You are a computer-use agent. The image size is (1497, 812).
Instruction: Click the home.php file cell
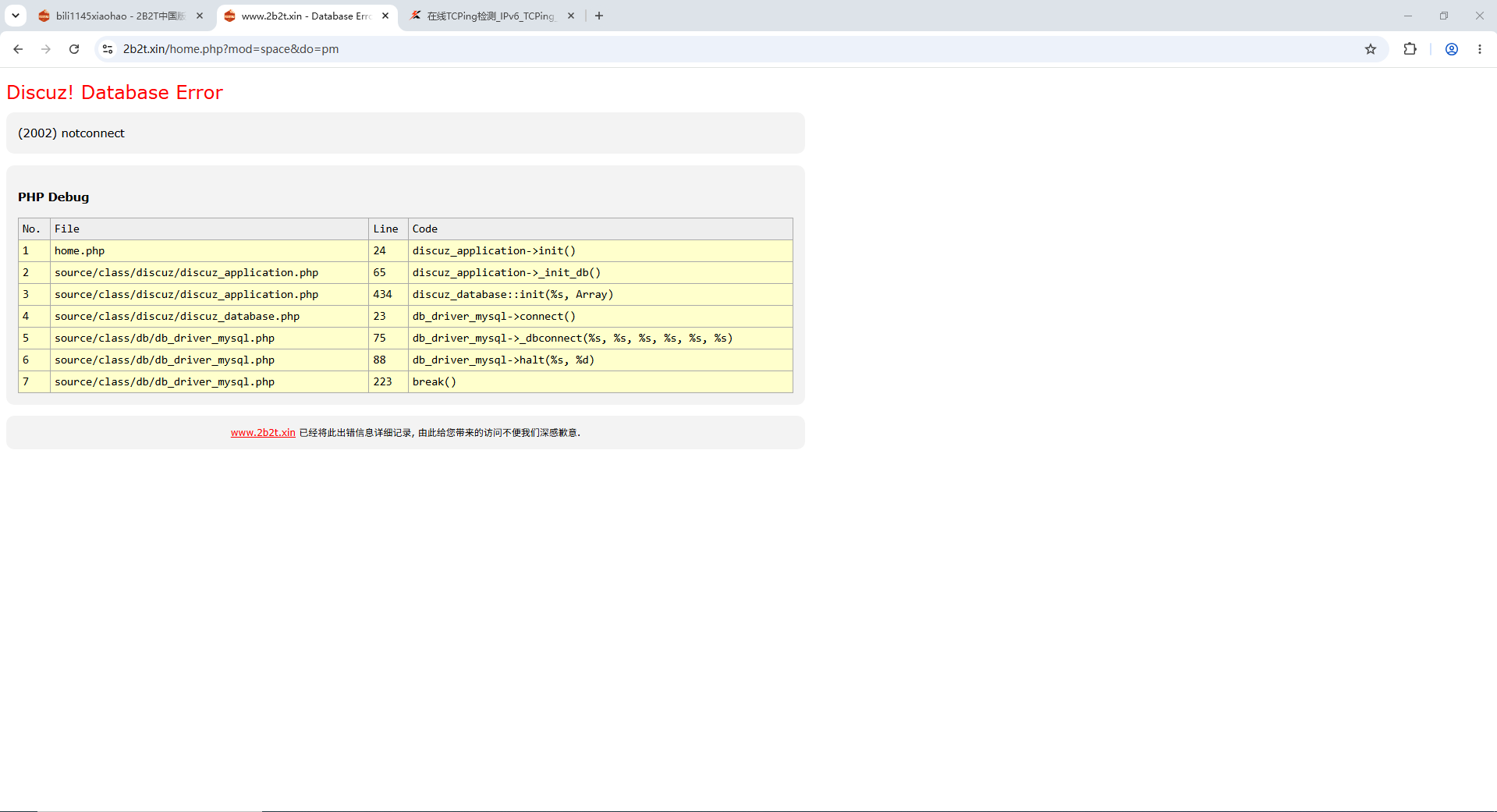[209, 251]
